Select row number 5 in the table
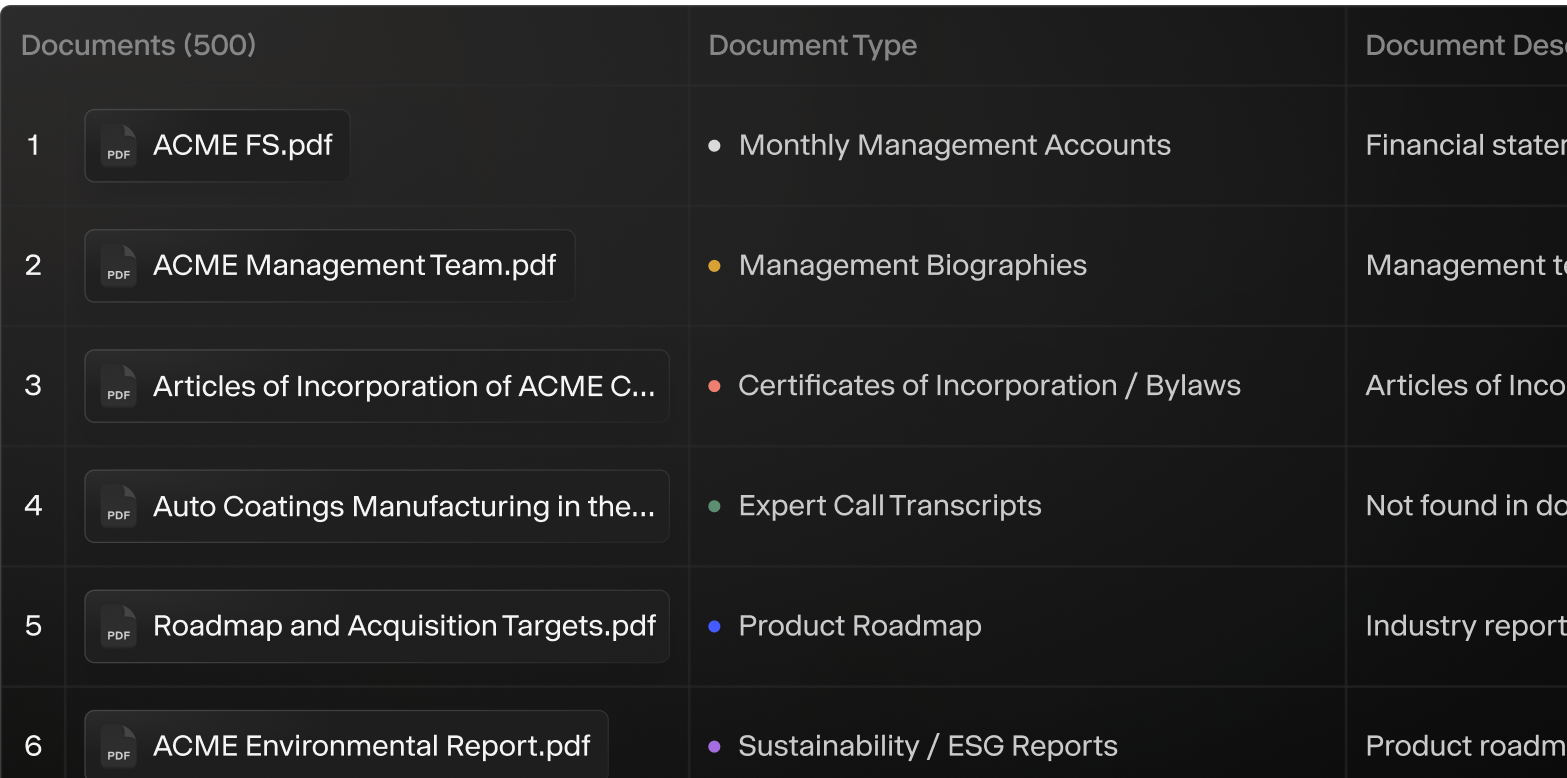 pos(33,626)
